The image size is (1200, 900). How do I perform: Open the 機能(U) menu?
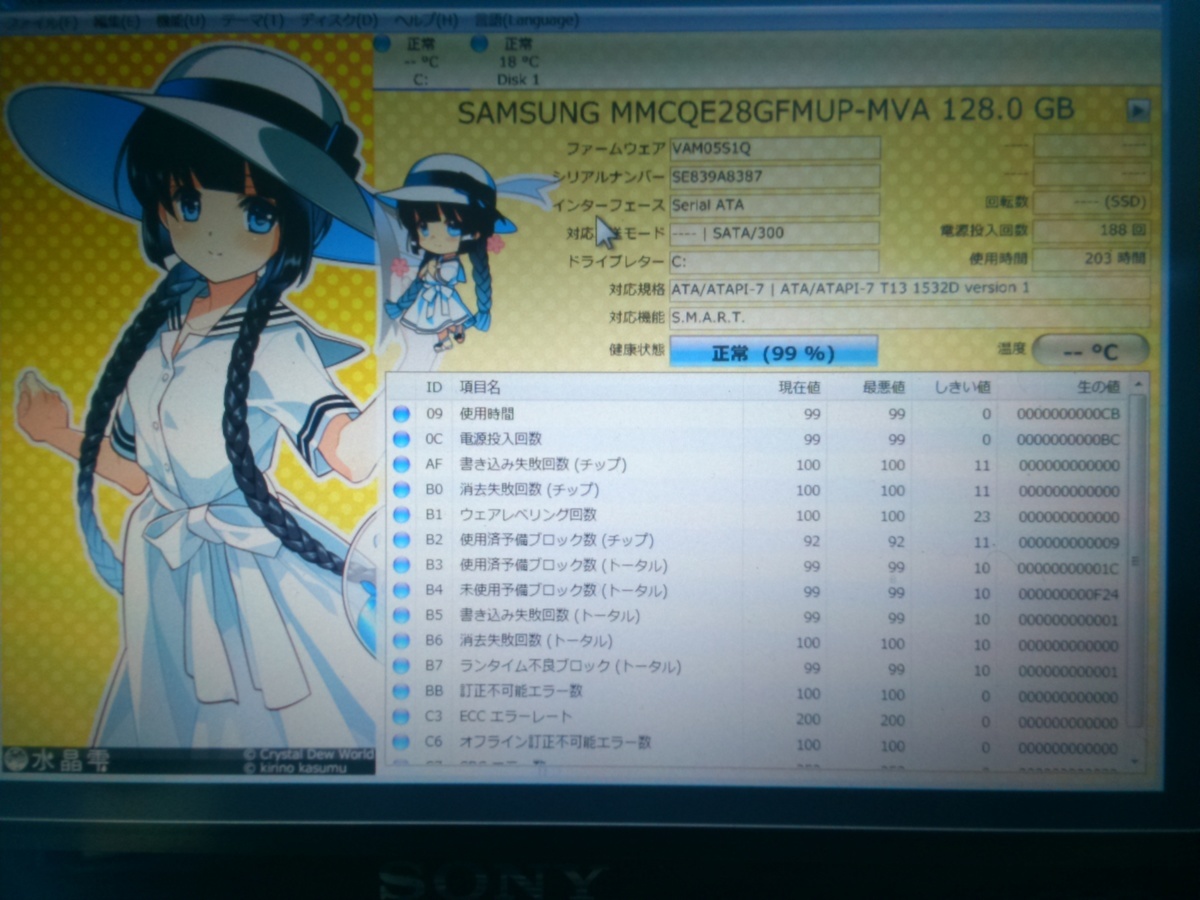[182, 21]
